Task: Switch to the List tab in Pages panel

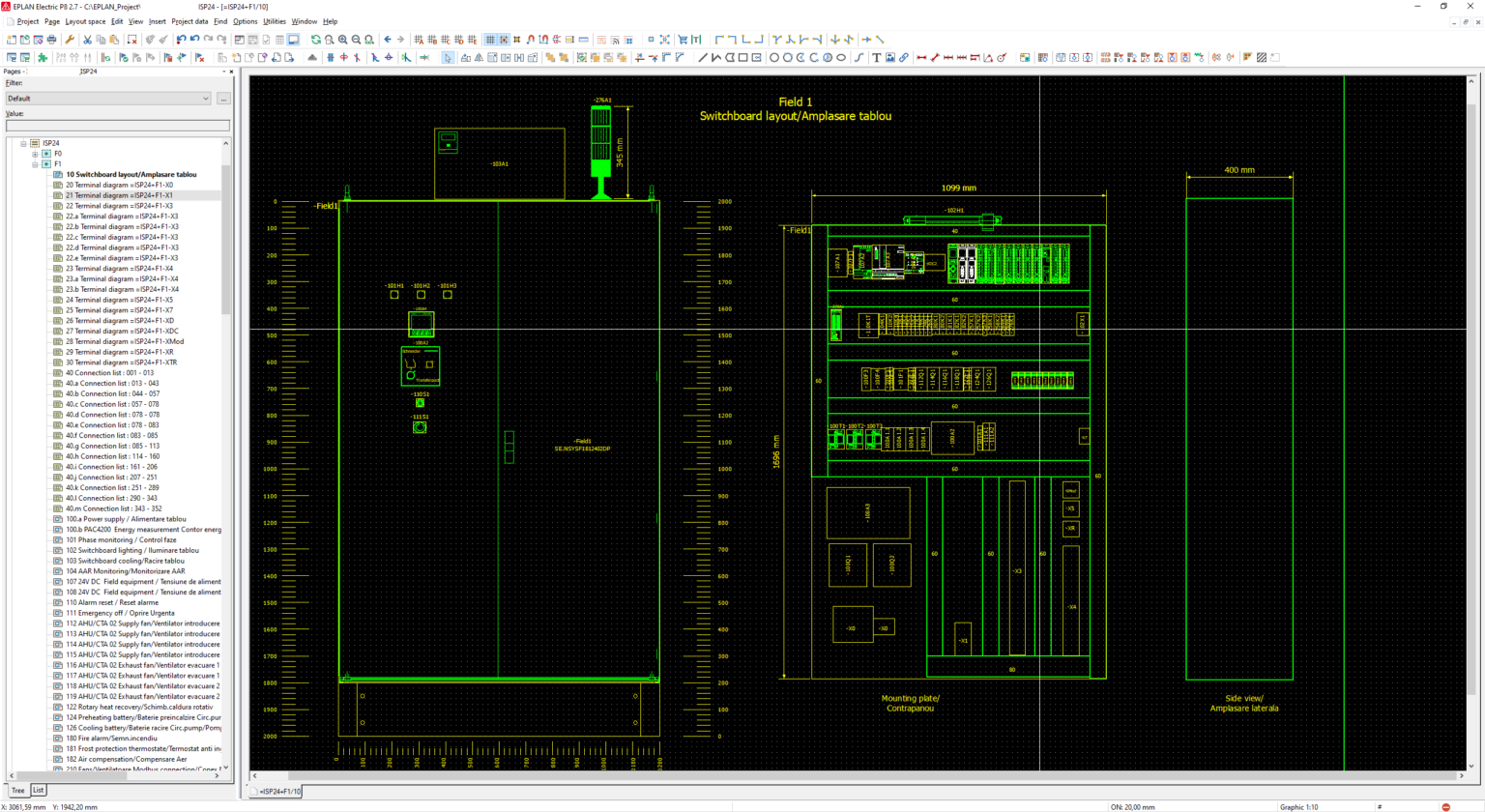Action: (37, 790)
